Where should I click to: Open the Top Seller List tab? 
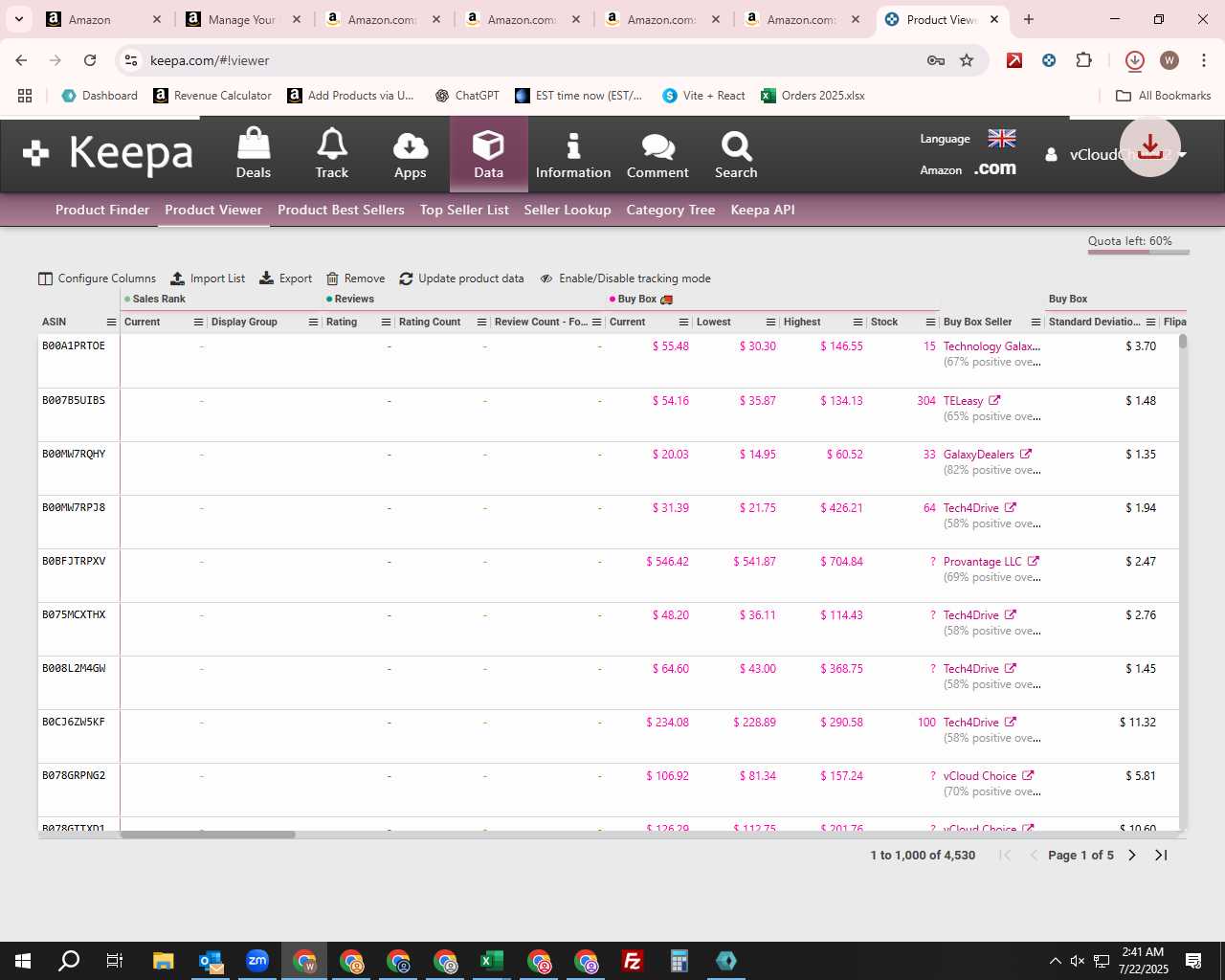coord(464,210)
